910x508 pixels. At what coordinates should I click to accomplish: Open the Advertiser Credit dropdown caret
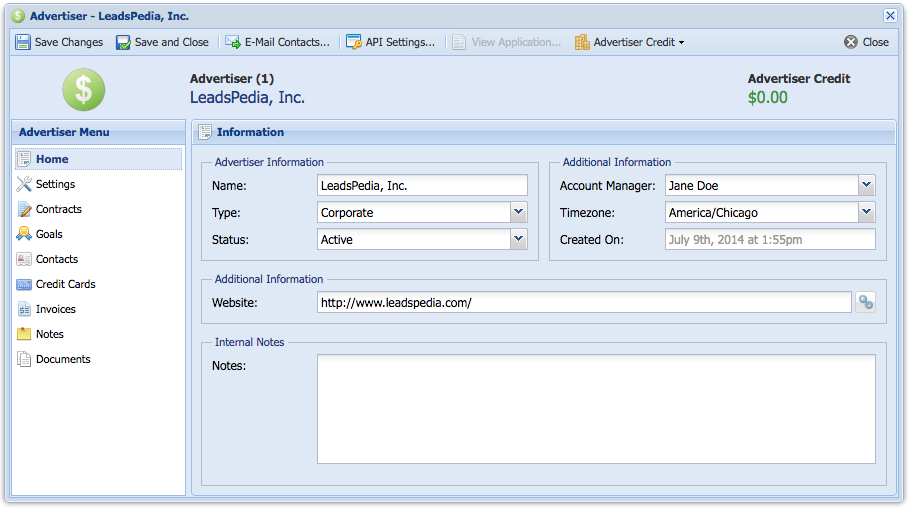tap(681, 43)
